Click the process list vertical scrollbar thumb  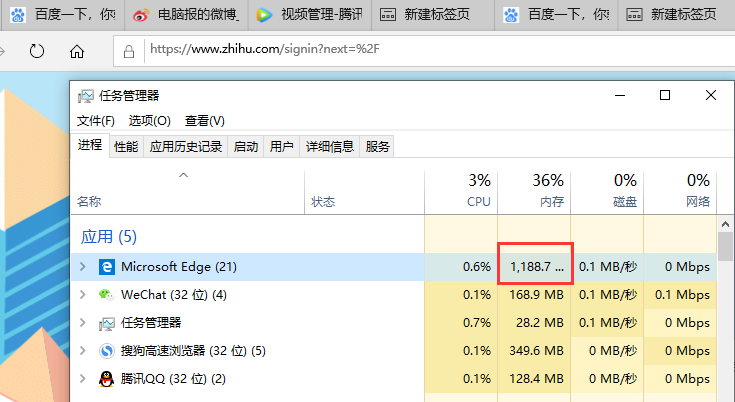725,246
